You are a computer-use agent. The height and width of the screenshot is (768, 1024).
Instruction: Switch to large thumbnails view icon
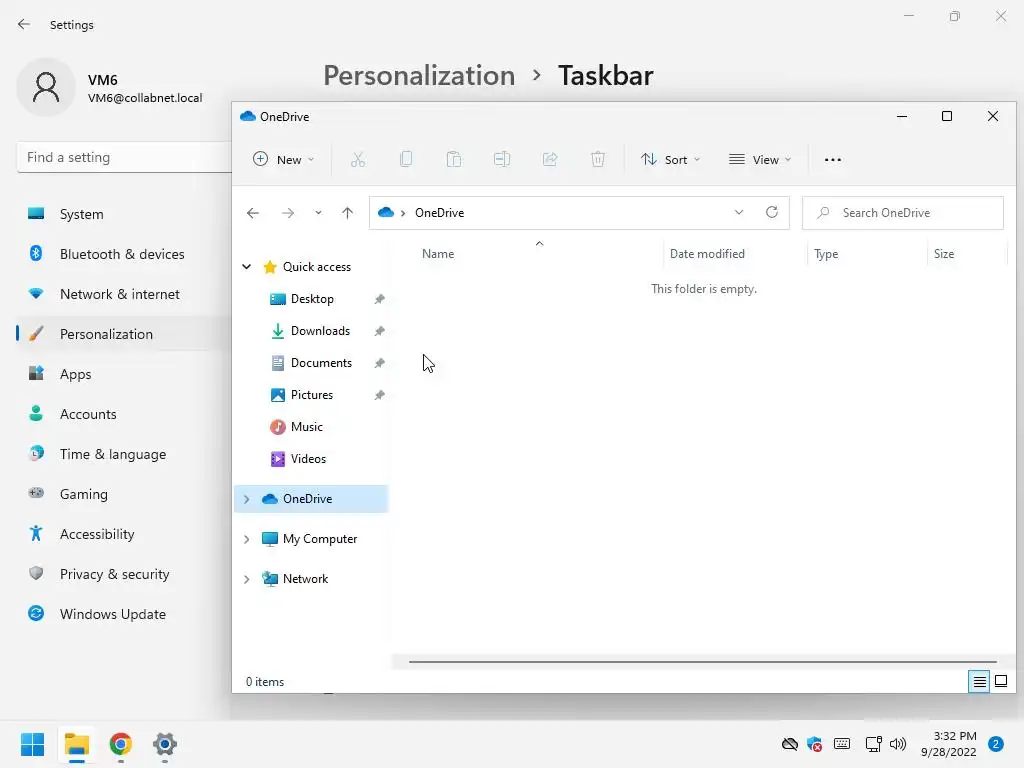[1000, 682]
